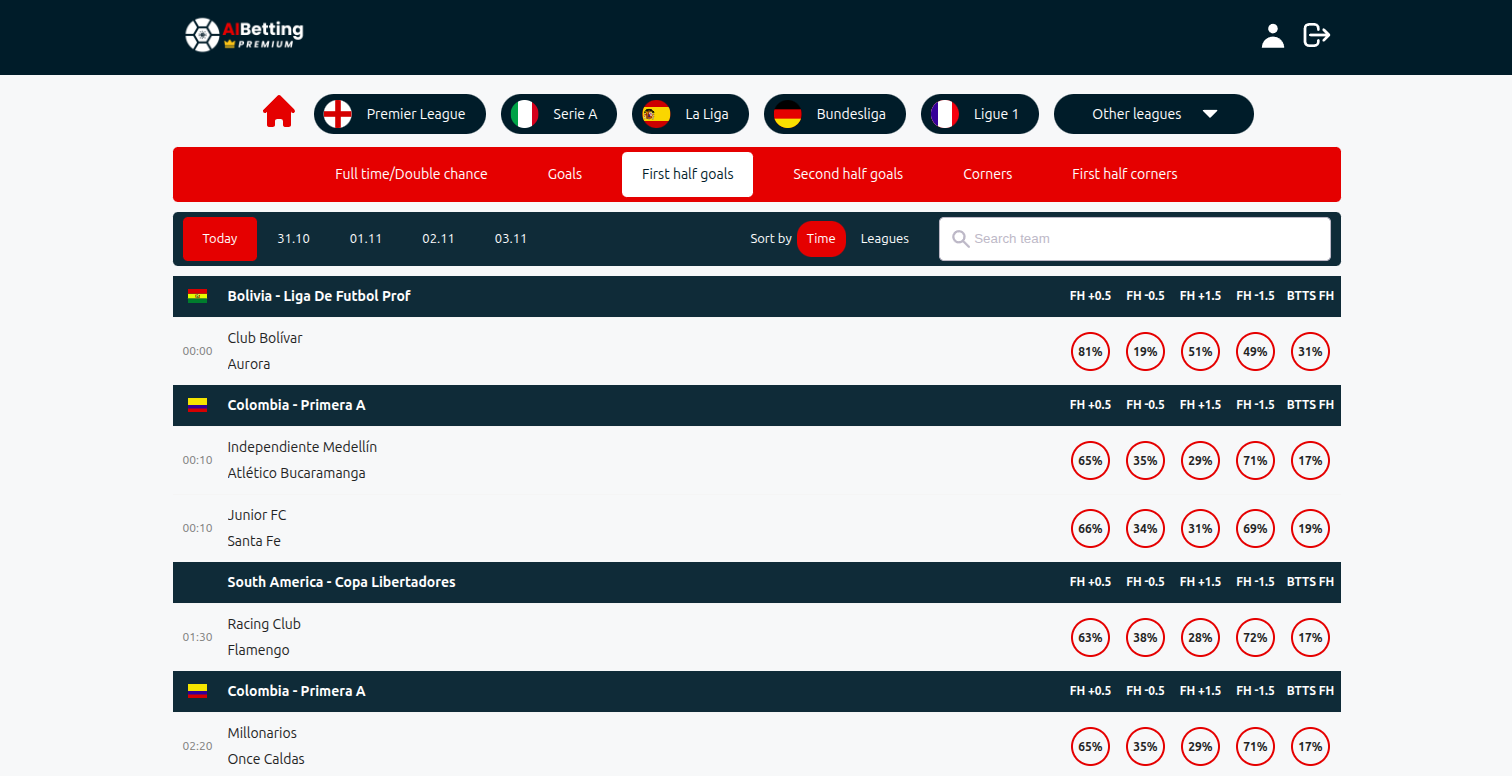Click the logout icon
The image size is (1512, 776).
[x=1316, y=36]
